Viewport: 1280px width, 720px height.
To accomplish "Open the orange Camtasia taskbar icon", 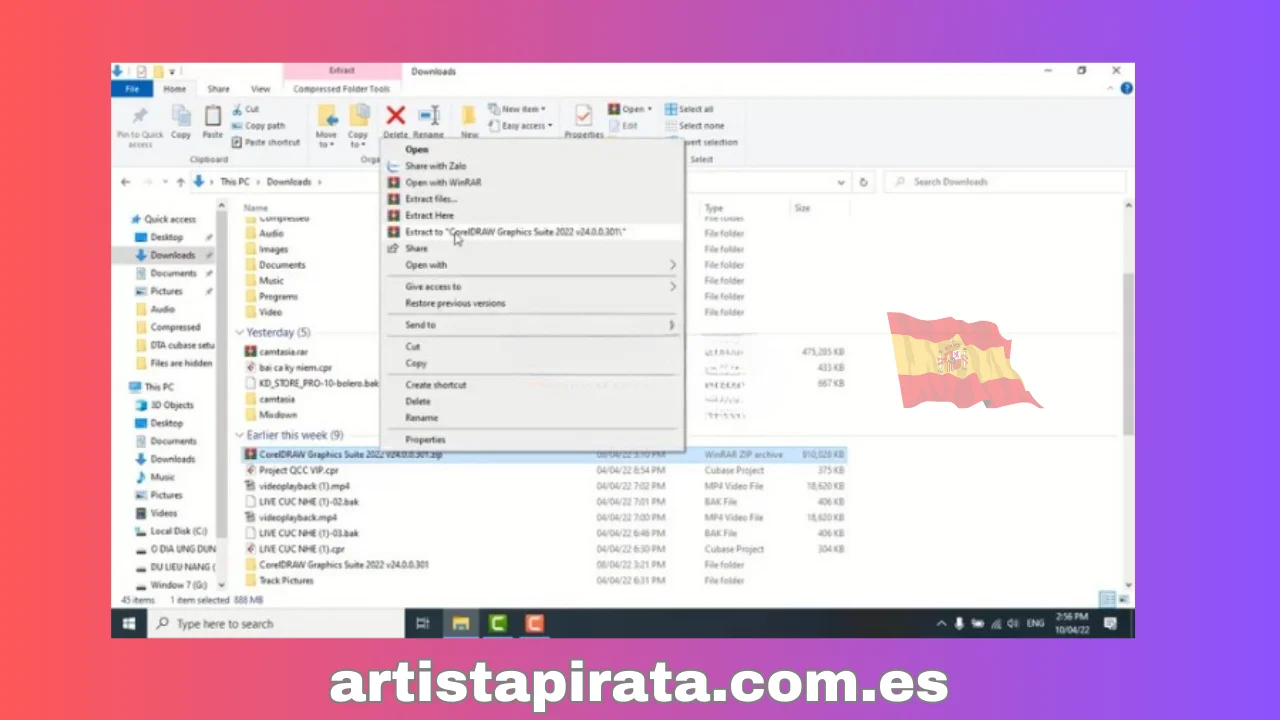I will (534, 623).
